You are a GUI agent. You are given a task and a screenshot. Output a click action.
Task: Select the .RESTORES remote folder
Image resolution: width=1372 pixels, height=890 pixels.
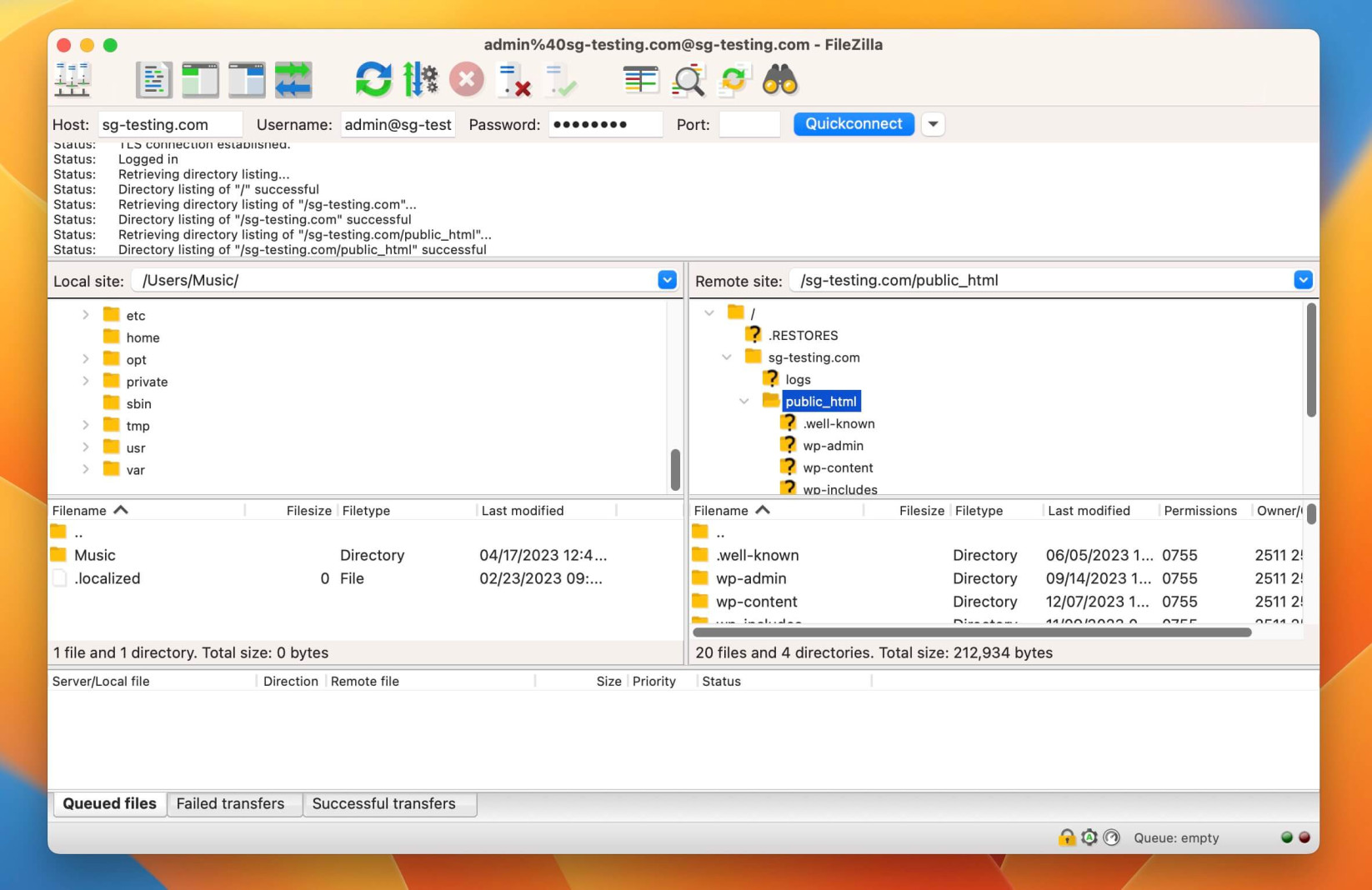[x=803, y=335]
